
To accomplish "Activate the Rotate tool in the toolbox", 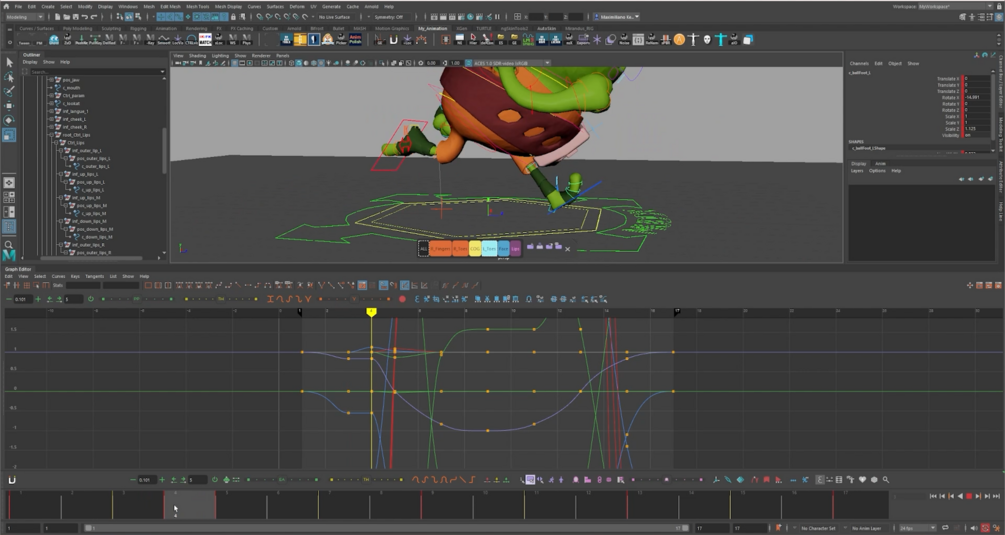I will pos(9,120).
